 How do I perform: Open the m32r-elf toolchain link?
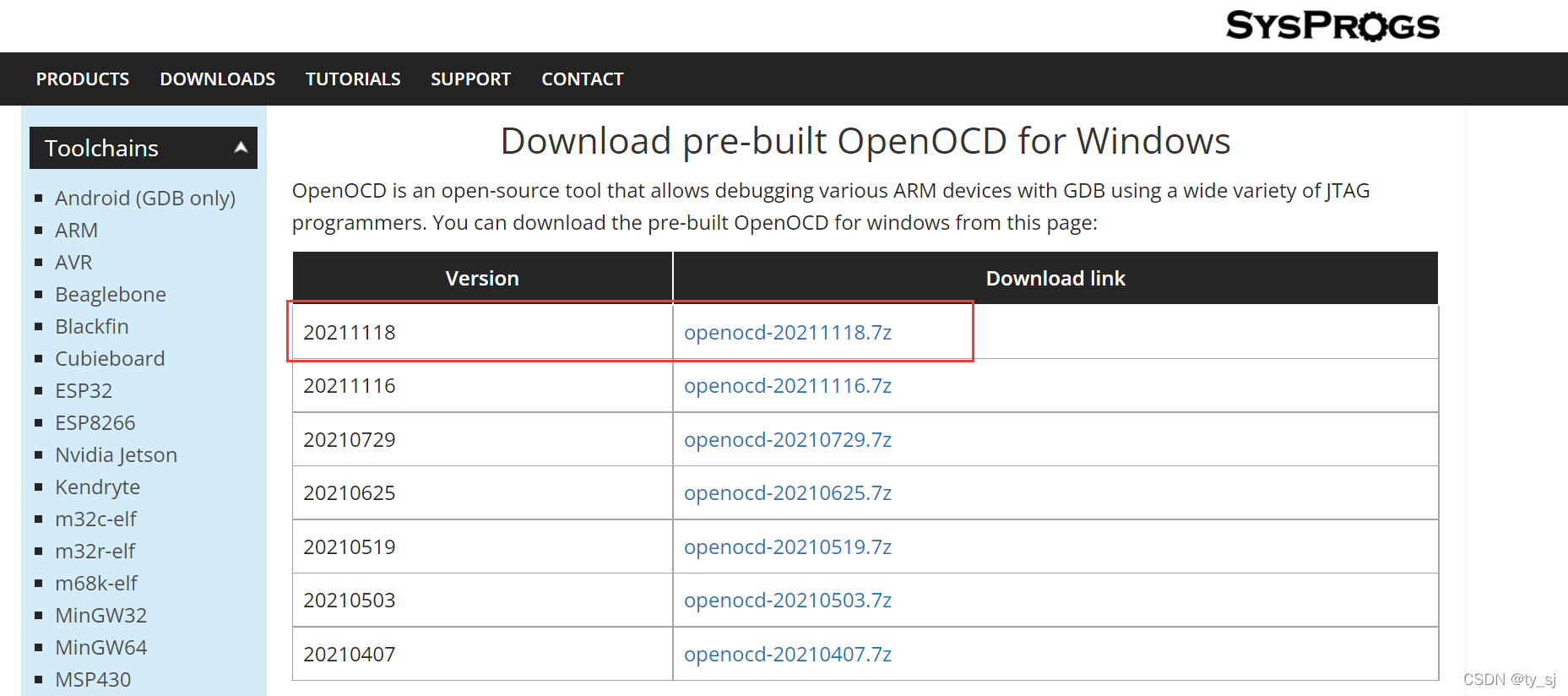[x=95, y=552]
